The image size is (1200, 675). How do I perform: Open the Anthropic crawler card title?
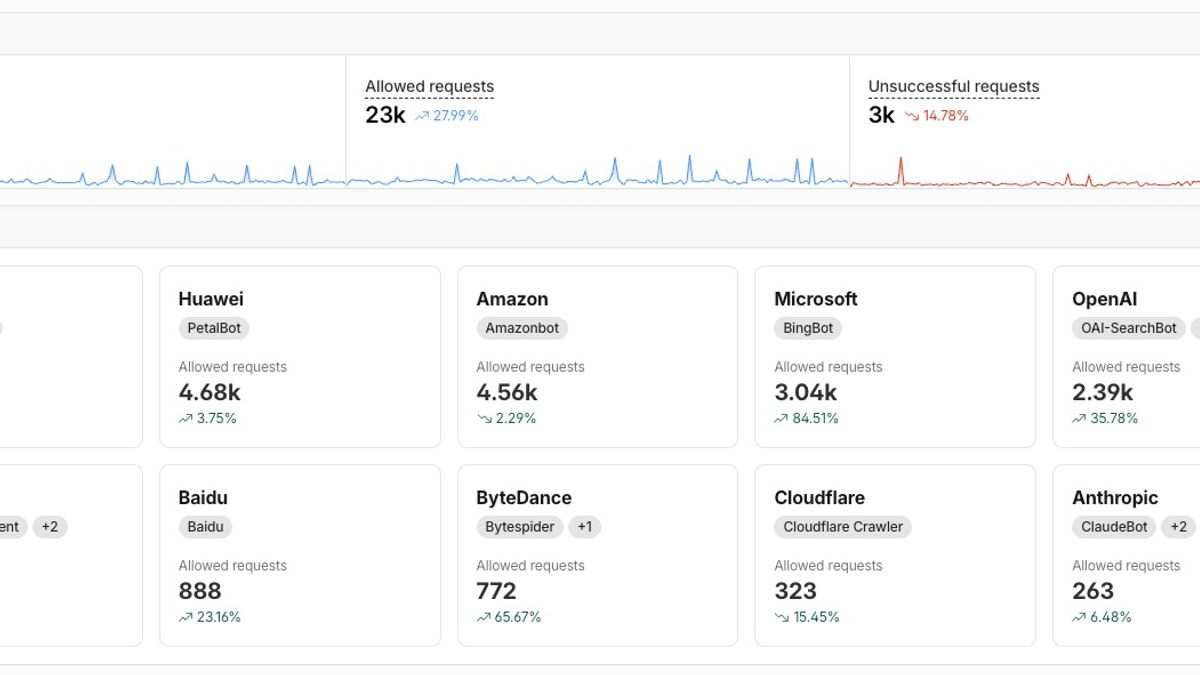[x=1115, y=498]
